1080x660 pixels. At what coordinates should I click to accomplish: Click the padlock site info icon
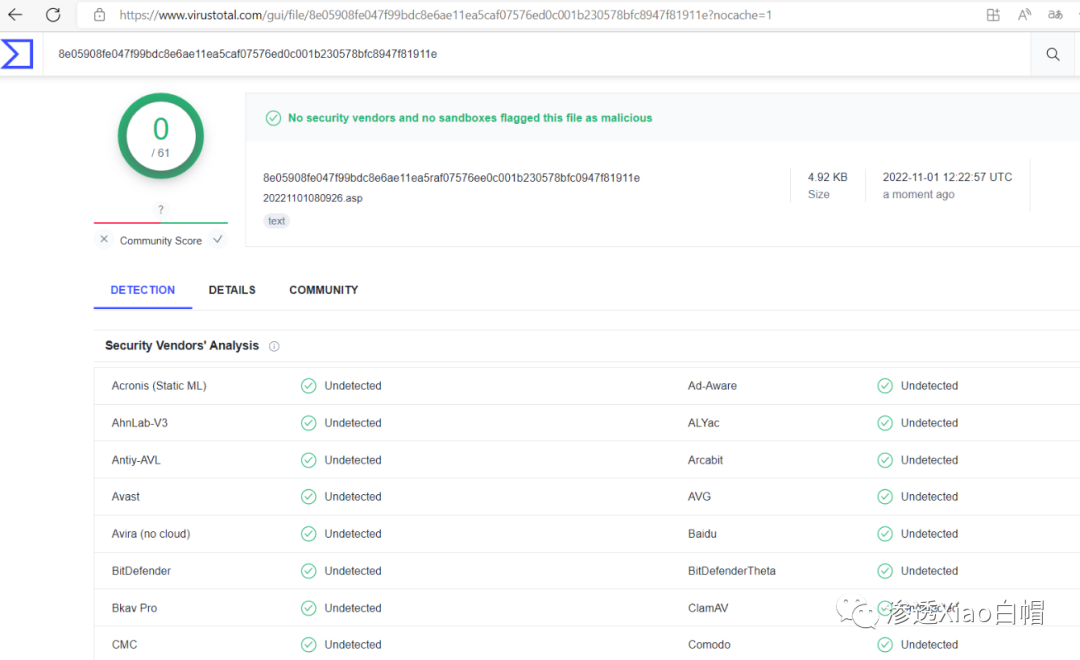pos(100,14)
